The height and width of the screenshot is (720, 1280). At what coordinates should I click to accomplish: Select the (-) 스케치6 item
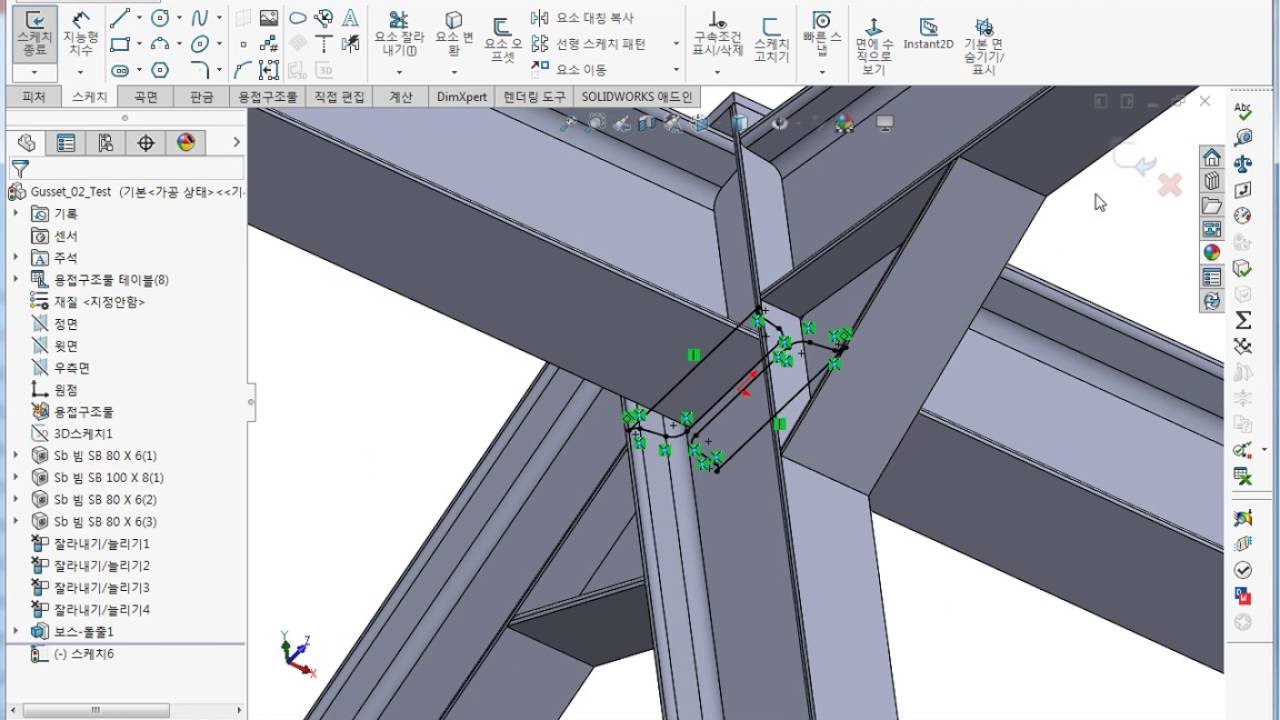click(x=84, y=654)
